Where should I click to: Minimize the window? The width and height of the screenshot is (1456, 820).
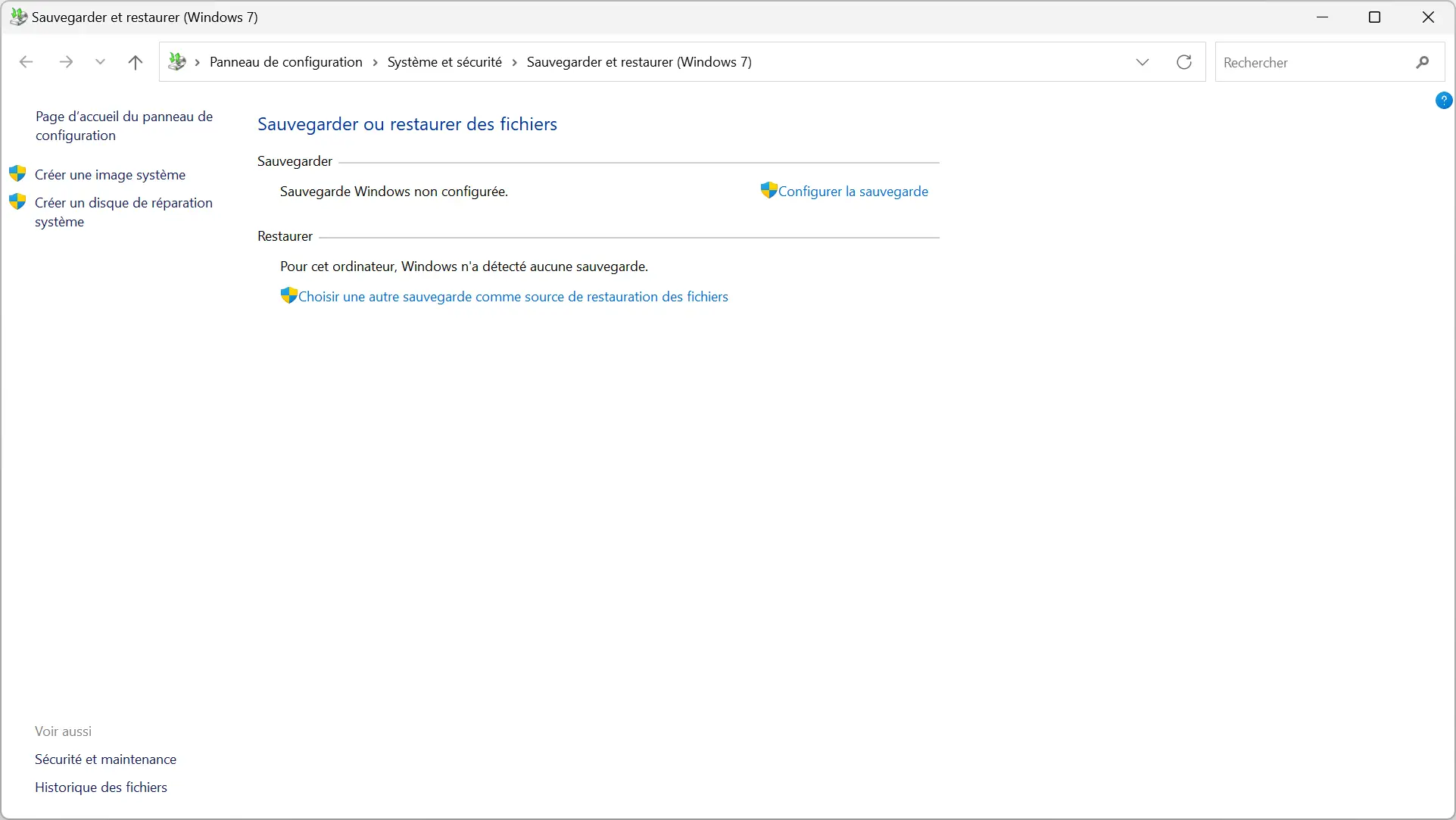[x=1322, y=17]
